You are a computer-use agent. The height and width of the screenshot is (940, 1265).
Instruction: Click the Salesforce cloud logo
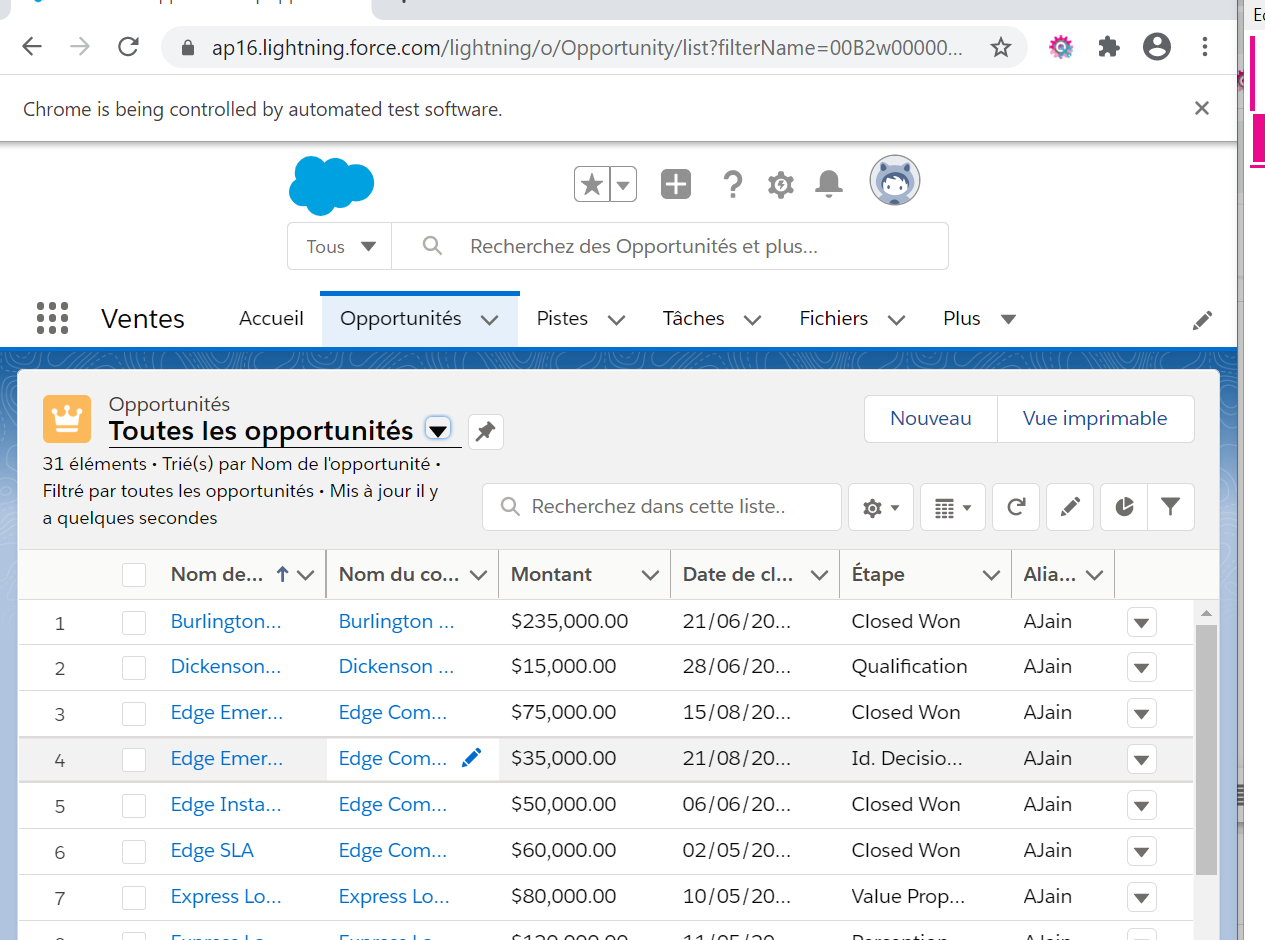(331, 185)
